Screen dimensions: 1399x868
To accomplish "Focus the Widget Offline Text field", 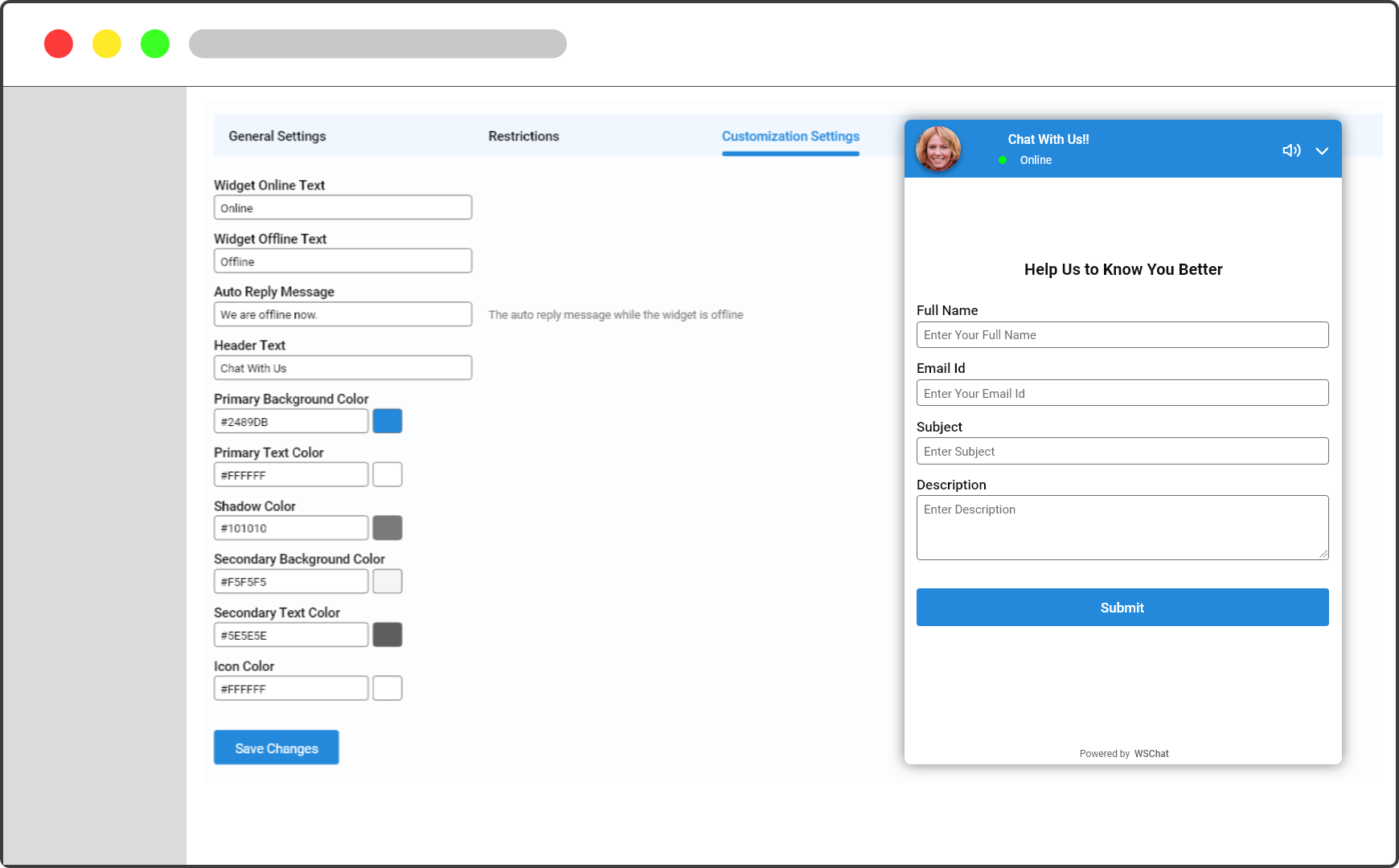I will pyautogui.click(x=343, y=261).
